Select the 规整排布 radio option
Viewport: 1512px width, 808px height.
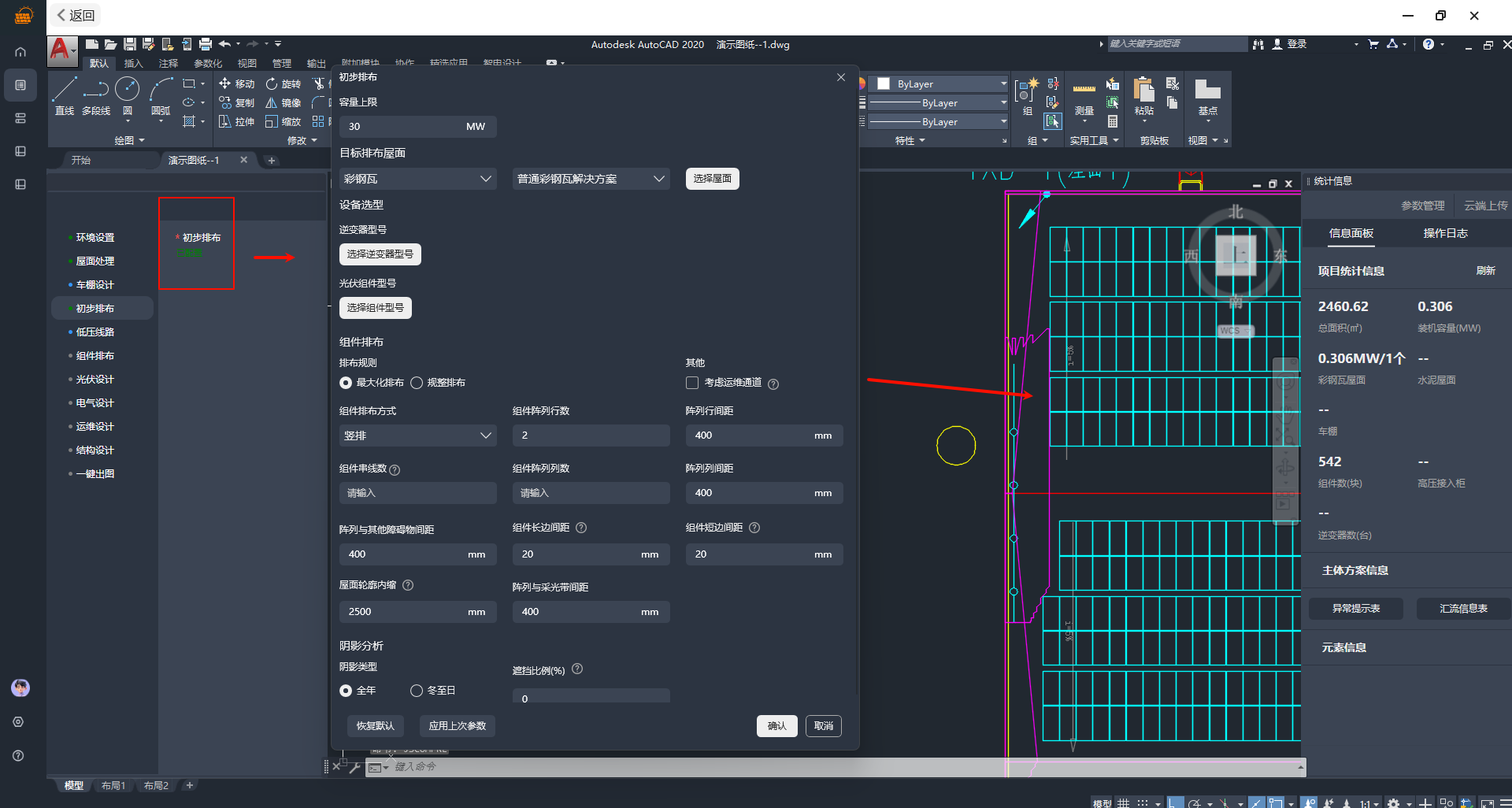[417, 383]
